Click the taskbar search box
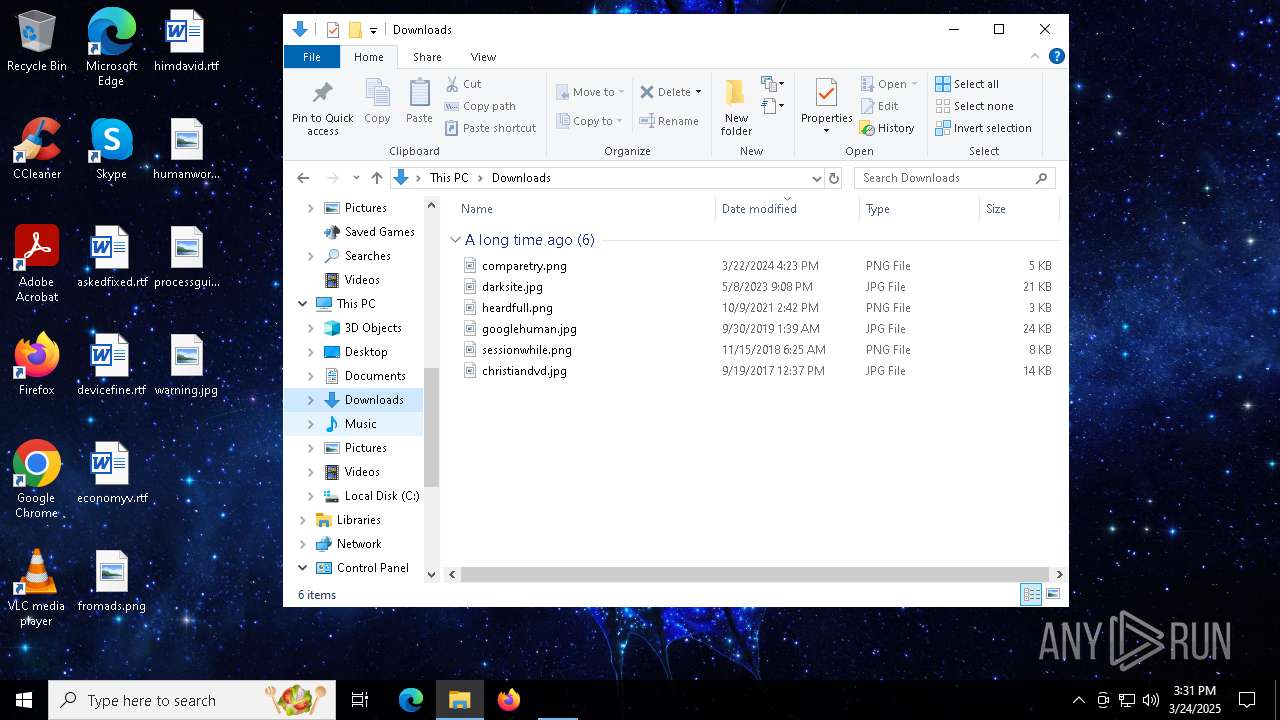The width and height of the screenshot is (1280, 720). pyautogui.click(x=192, y=700)
